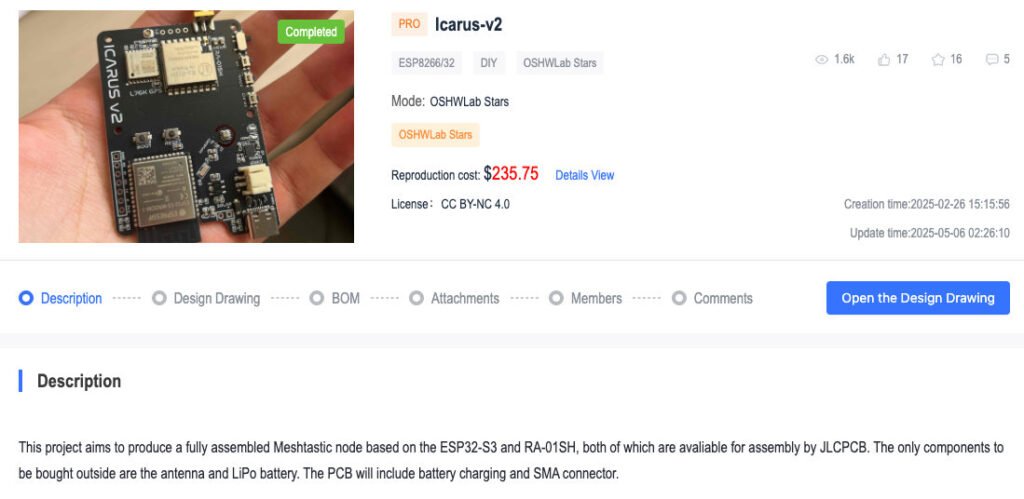
Task: Click the orange OSHWLab Stars badge
Action: pos(435,134)
